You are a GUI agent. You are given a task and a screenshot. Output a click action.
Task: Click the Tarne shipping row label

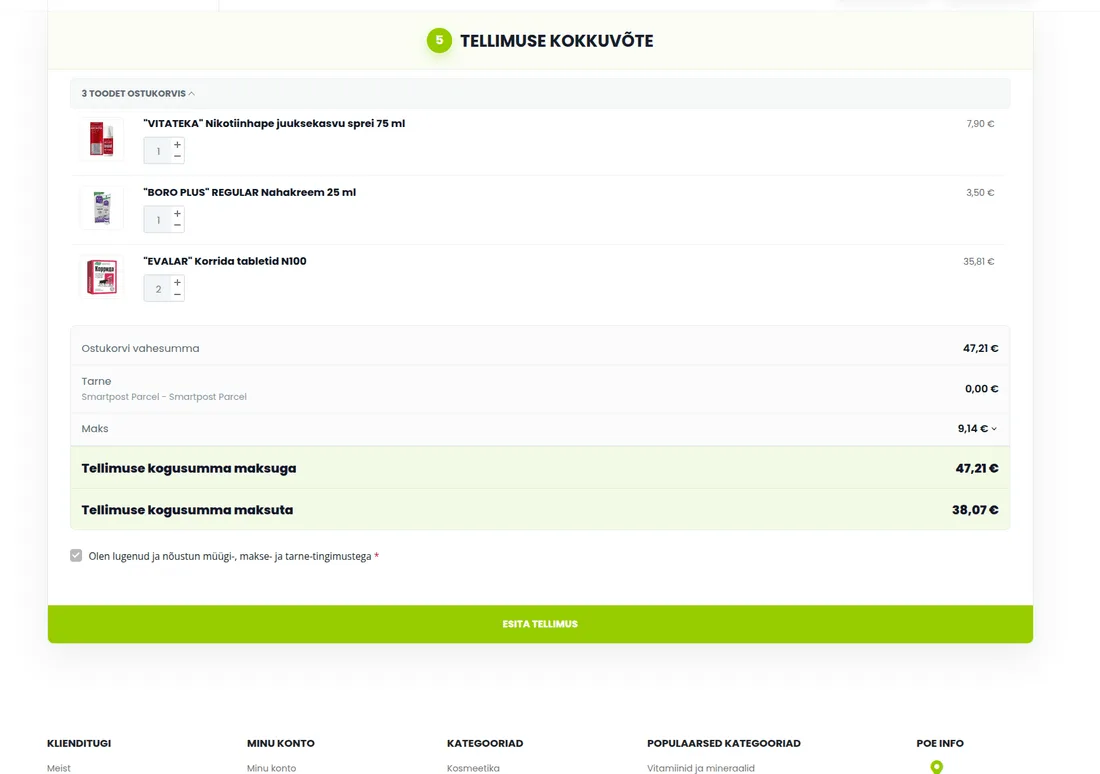96,381
